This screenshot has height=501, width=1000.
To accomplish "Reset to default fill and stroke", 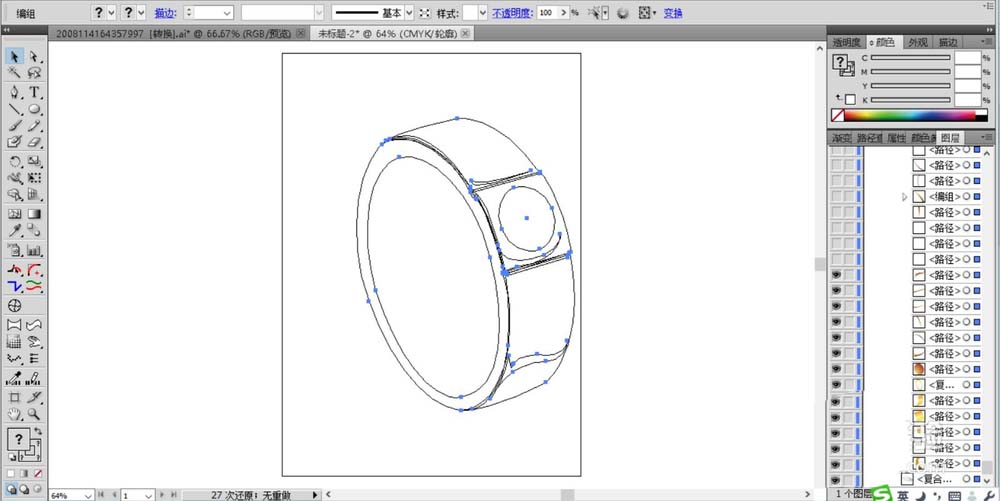I will coord(11,457).
